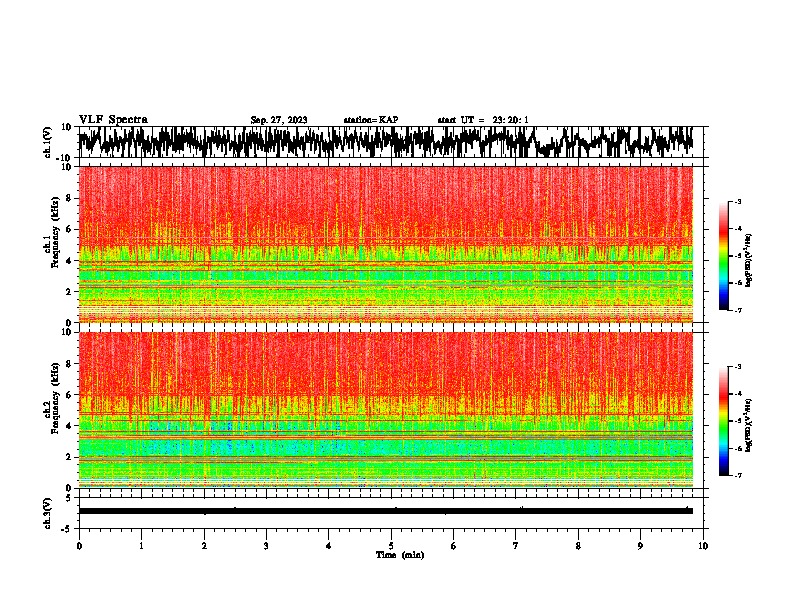792x612 pixels.
Task: Click ch.1 spectrogram frequency tick '2'
Action: point(69,291)
